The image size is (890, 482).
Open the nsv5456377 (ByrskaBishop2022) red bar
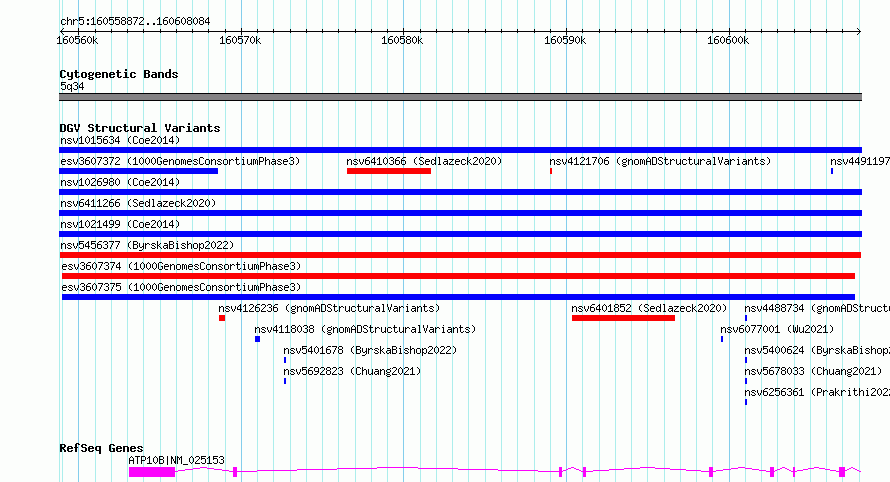pos(460,255)
